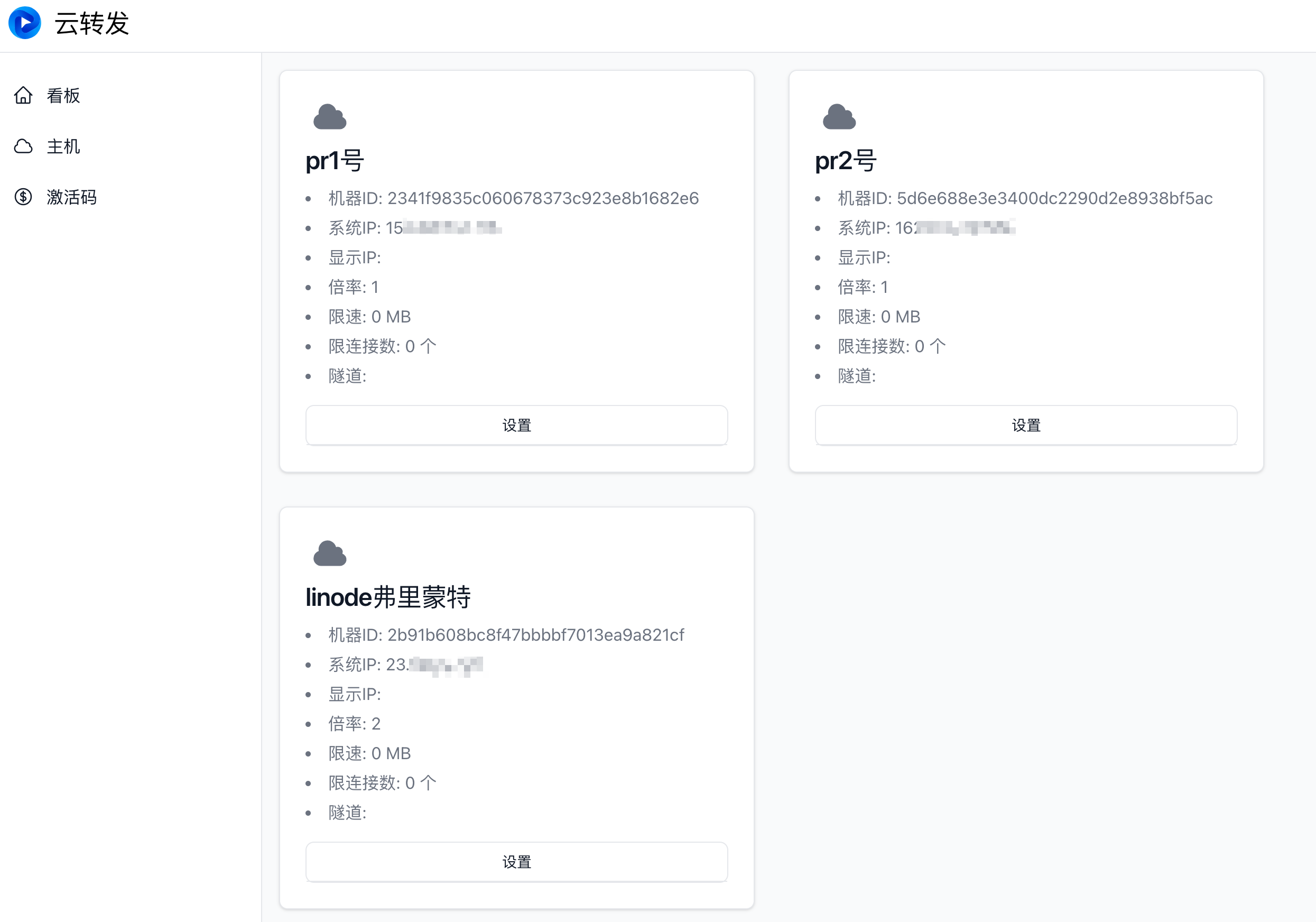Screen dimensions: 1316x922
Task: Click the cloud icon on linode弗里蒙特 card
Action: (330, 554)
